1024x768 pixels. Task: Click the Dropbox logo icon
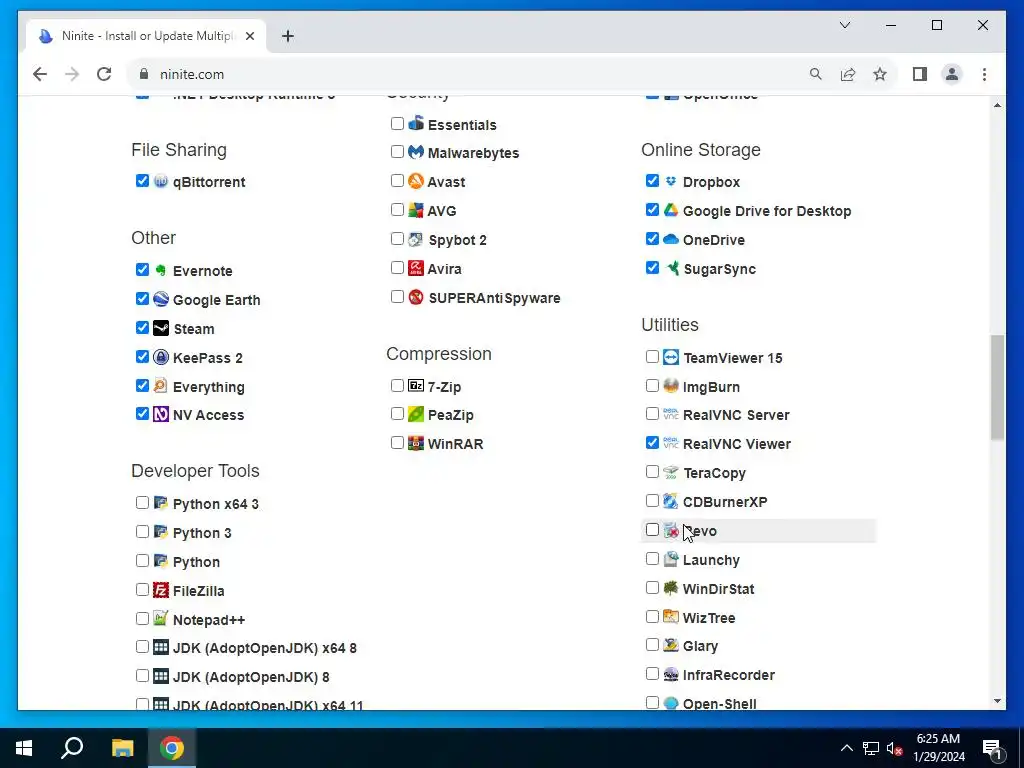(x=671, y=181)
